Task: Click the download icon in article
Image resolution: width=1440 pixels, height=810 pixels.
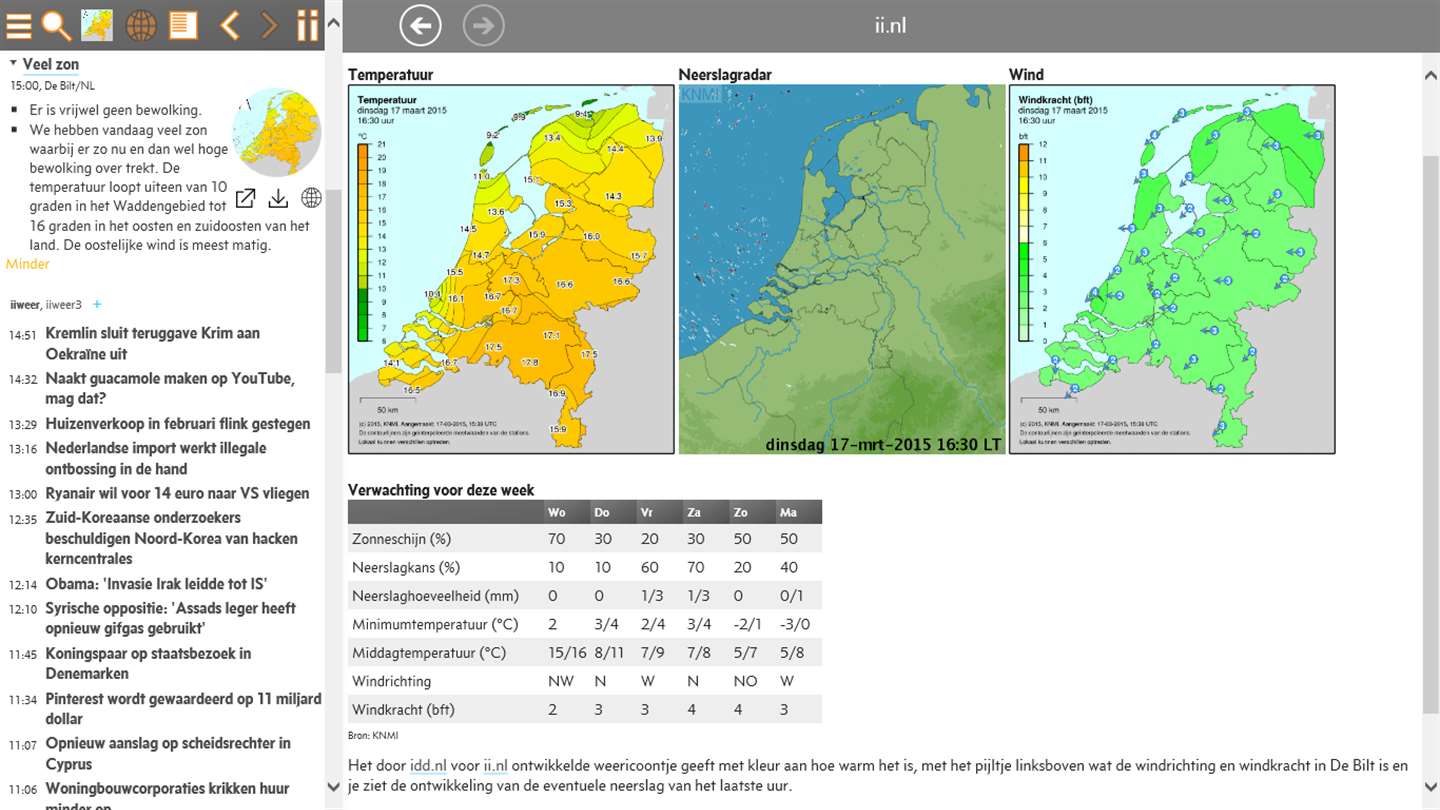Action: coord(278,198)
